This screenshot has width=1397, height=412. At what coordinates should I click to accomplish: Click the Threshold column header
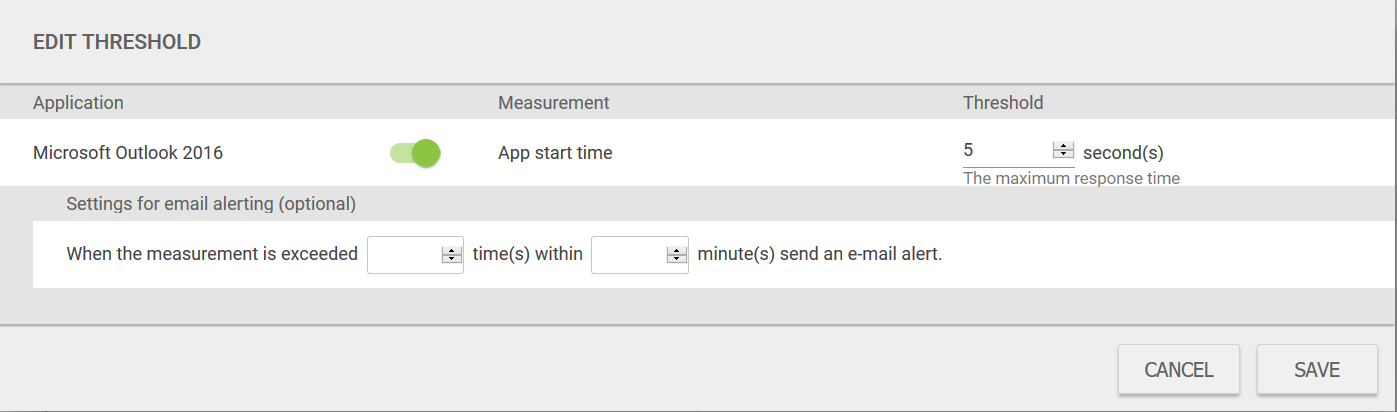point(1003,103)
